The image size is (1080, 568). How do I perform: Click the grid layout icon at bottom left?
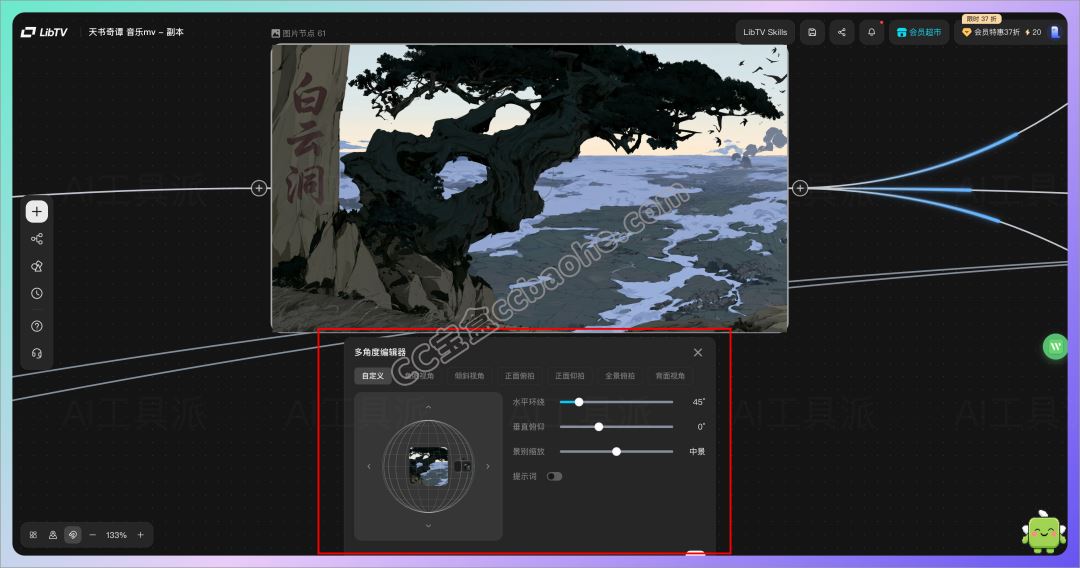33,535
